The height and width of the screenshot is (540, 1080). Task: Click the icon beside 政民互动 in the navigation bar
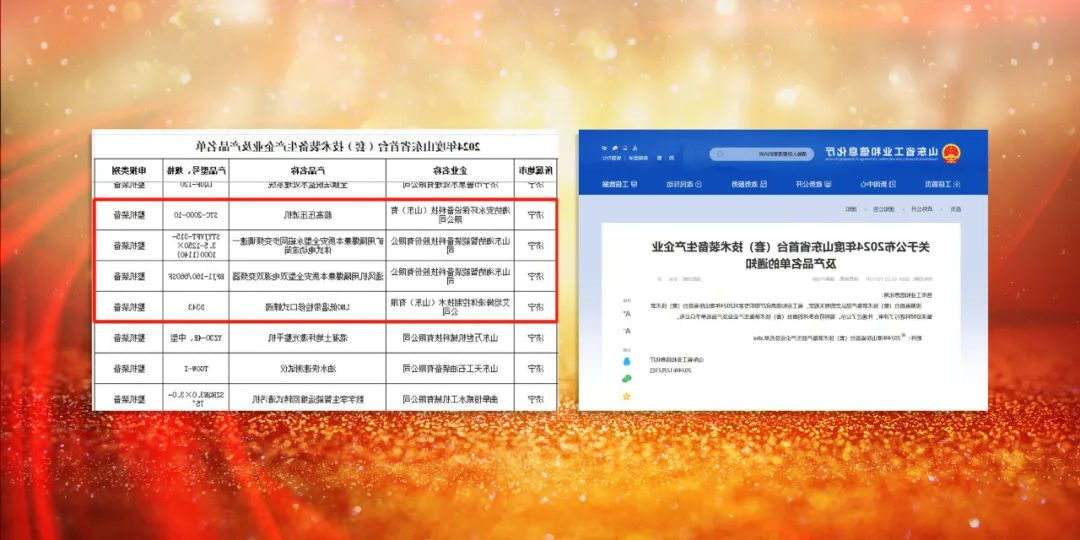(698, 184)
